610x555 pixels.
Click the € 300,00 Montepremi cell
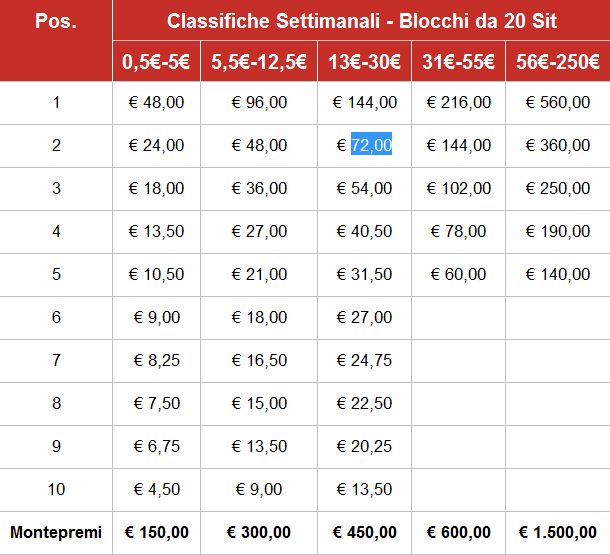tap(258, 533)
